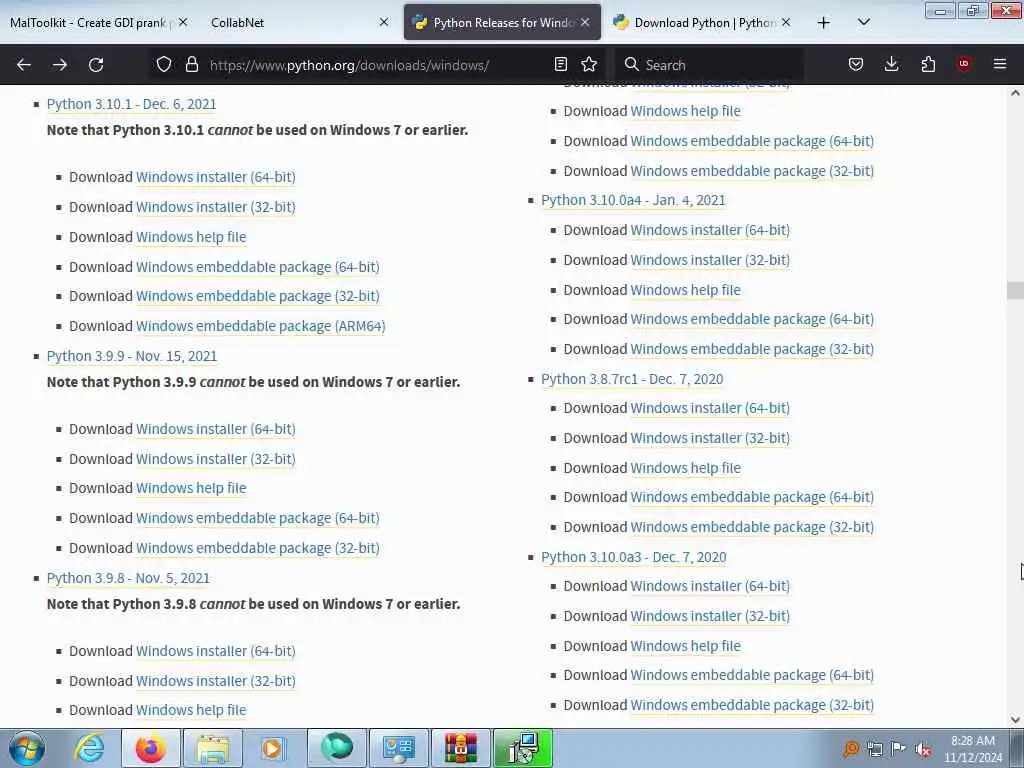Click the scrollbar up arrow
This screenshot has width=1024, height=768.
(x=1015, y=93)
